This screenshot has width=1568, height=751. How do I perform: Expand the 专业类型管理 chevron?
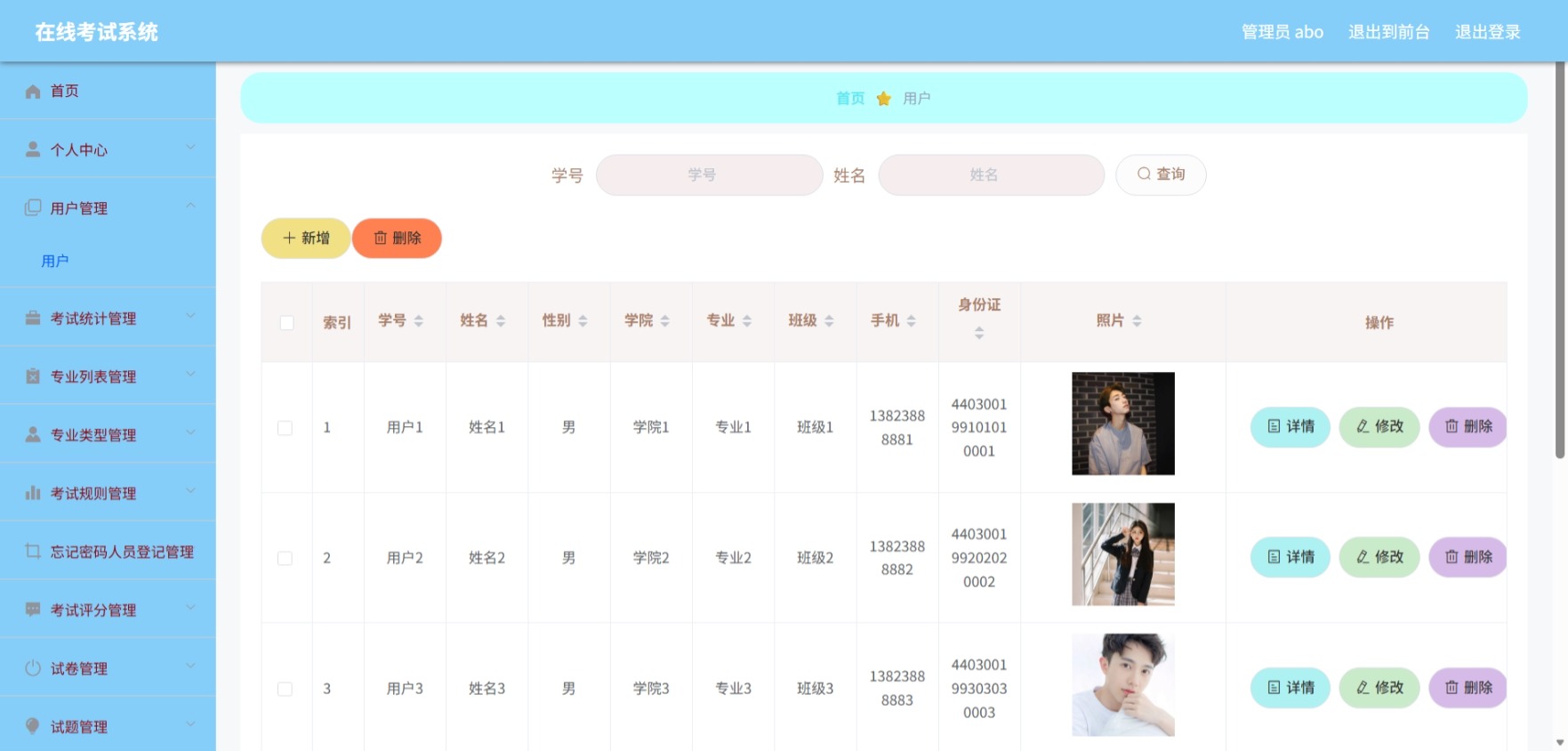[x=190, y=432]
